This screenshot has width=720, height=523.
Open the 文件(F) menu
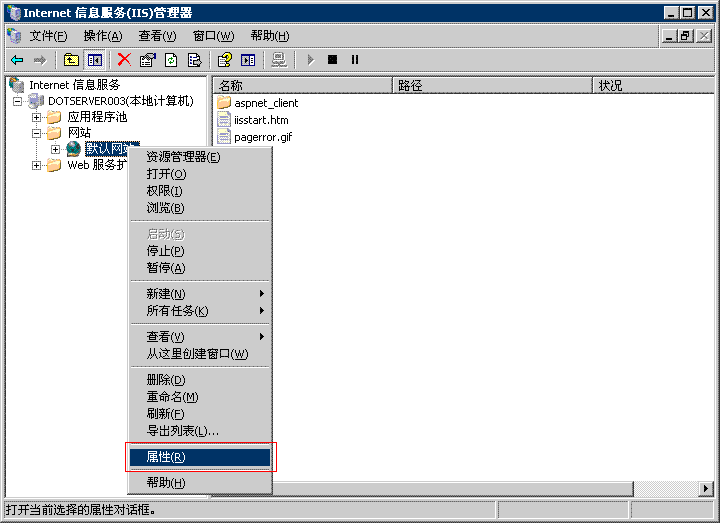point(48,36)
